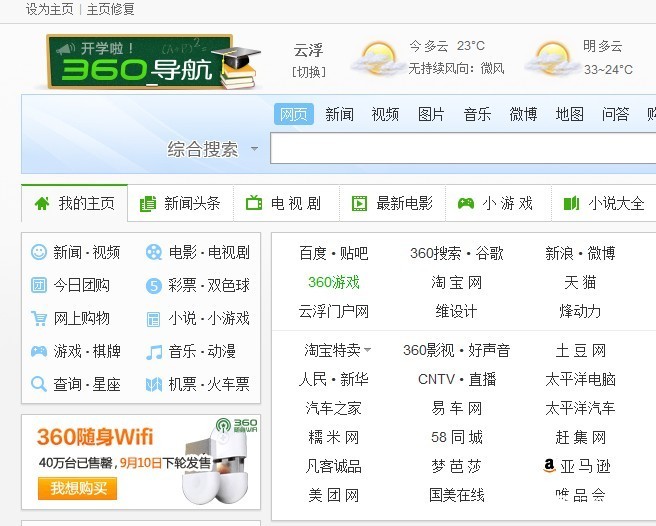Select the 地图 search tab
The height and width of the screenshot is (526, 656).
(569, 114)
